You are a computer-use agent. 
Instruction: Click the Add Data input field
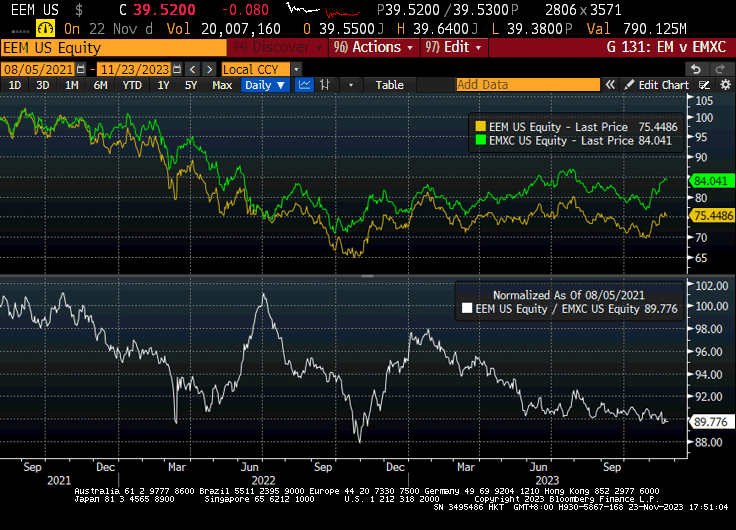point(528,85)
